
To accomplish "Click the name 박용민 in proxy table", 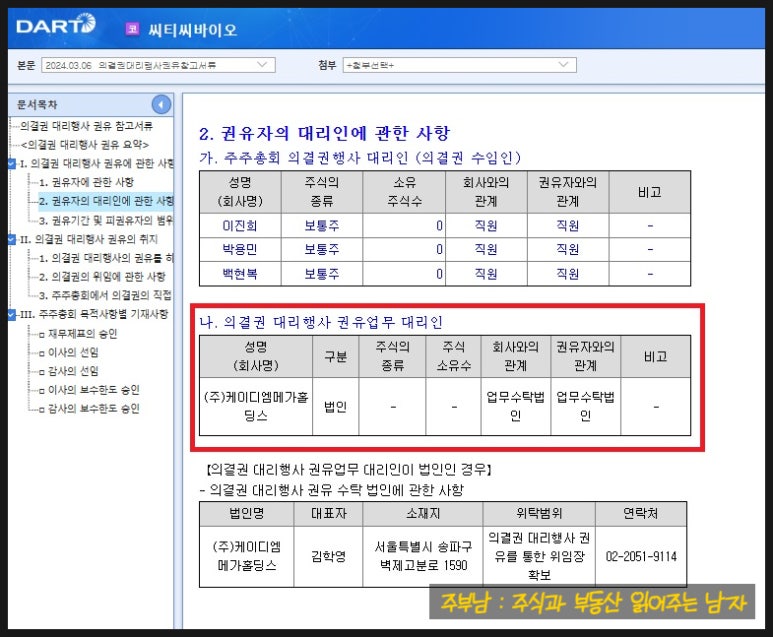I will coord(240,249).
